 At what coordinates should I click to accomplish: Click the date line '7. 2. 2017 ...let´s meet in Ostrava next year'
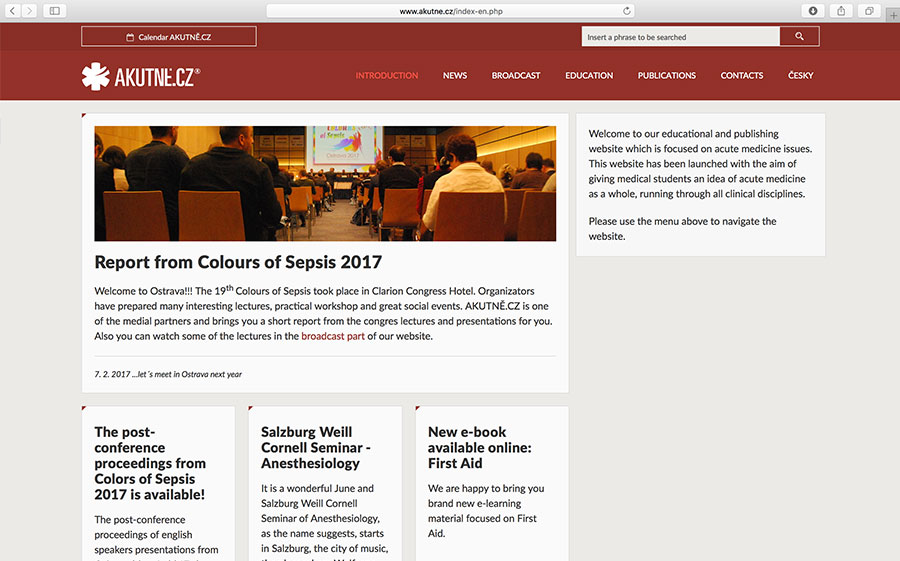[168, 374]
